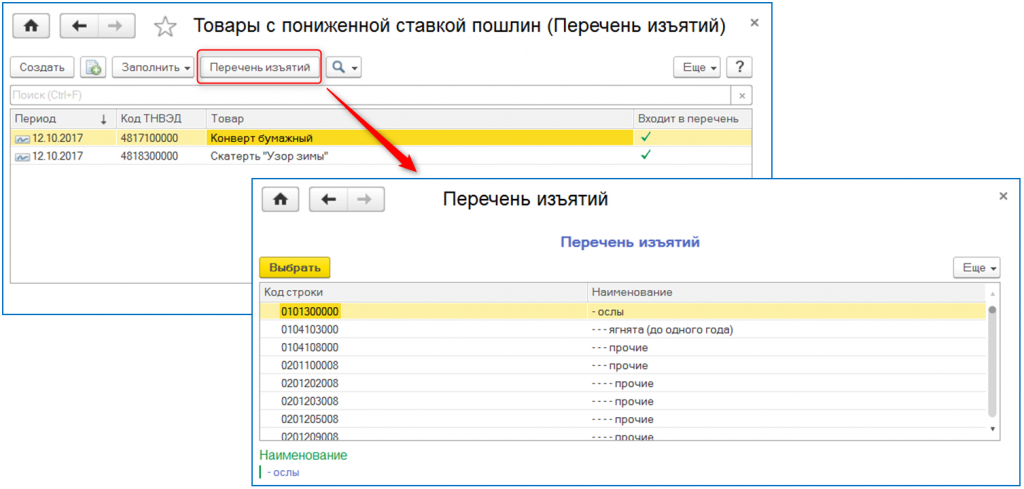Toggle the checkmark for Конверт бумажный

[645, 136]
